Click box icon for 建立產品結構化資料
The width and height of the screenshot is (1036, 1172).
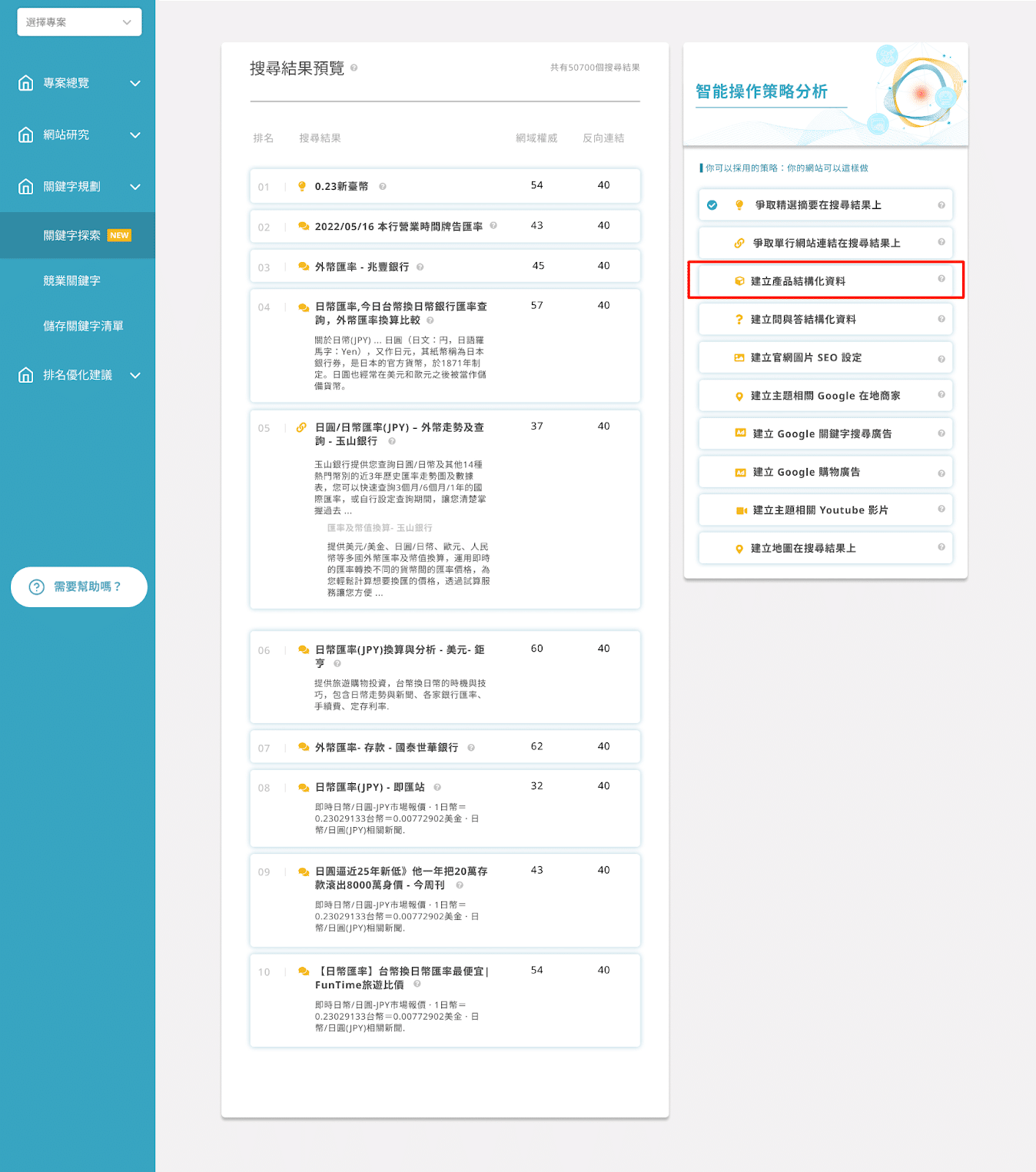click(x=739, y=281)
